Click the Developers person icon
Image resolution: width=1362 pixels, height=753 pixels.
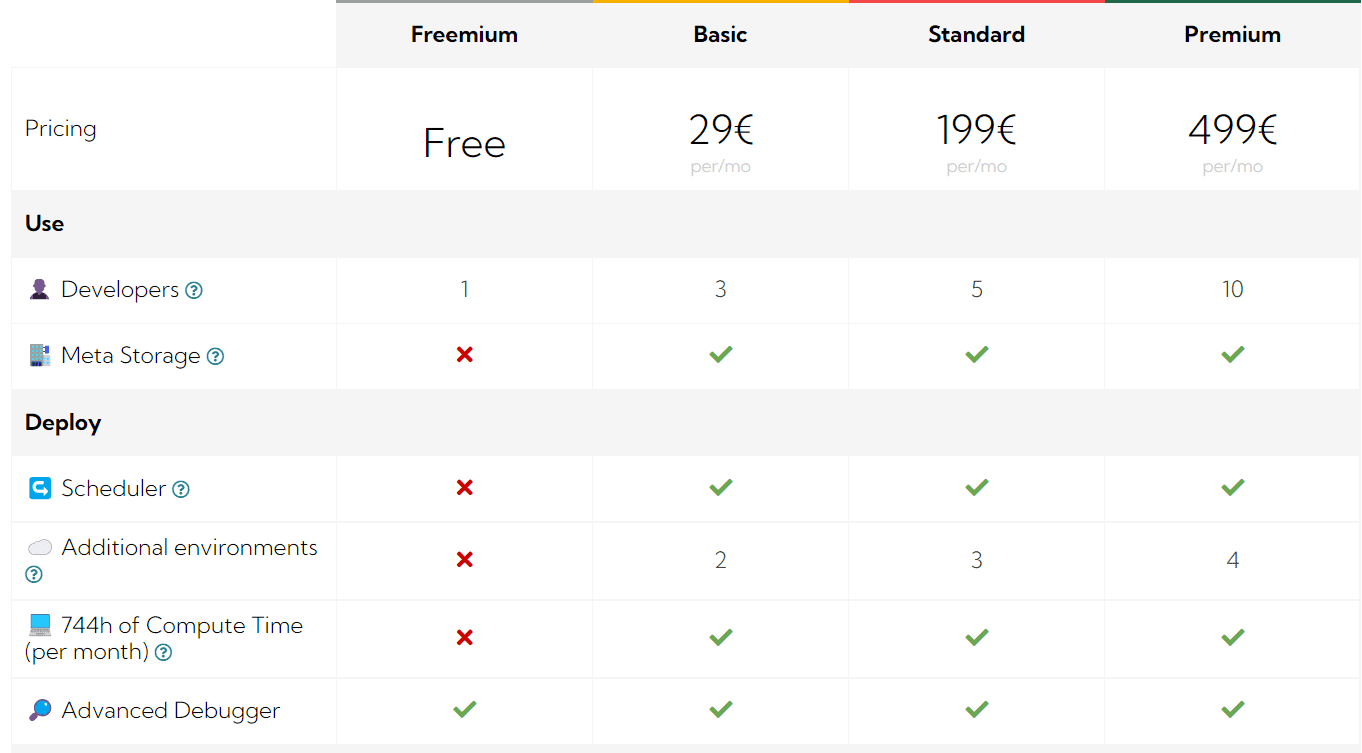pos(40,289)
